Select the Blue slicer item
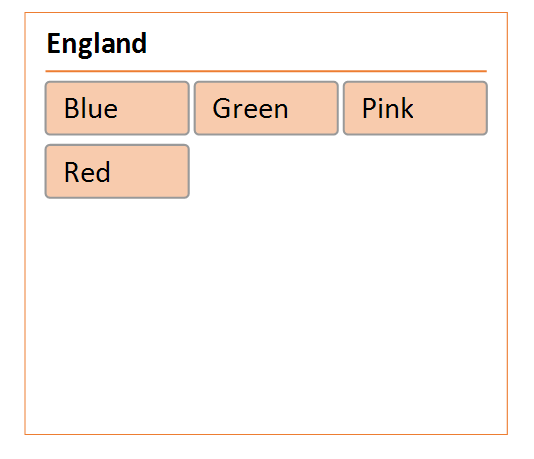The width and height of the screenshot is (534, 459). 117,108
